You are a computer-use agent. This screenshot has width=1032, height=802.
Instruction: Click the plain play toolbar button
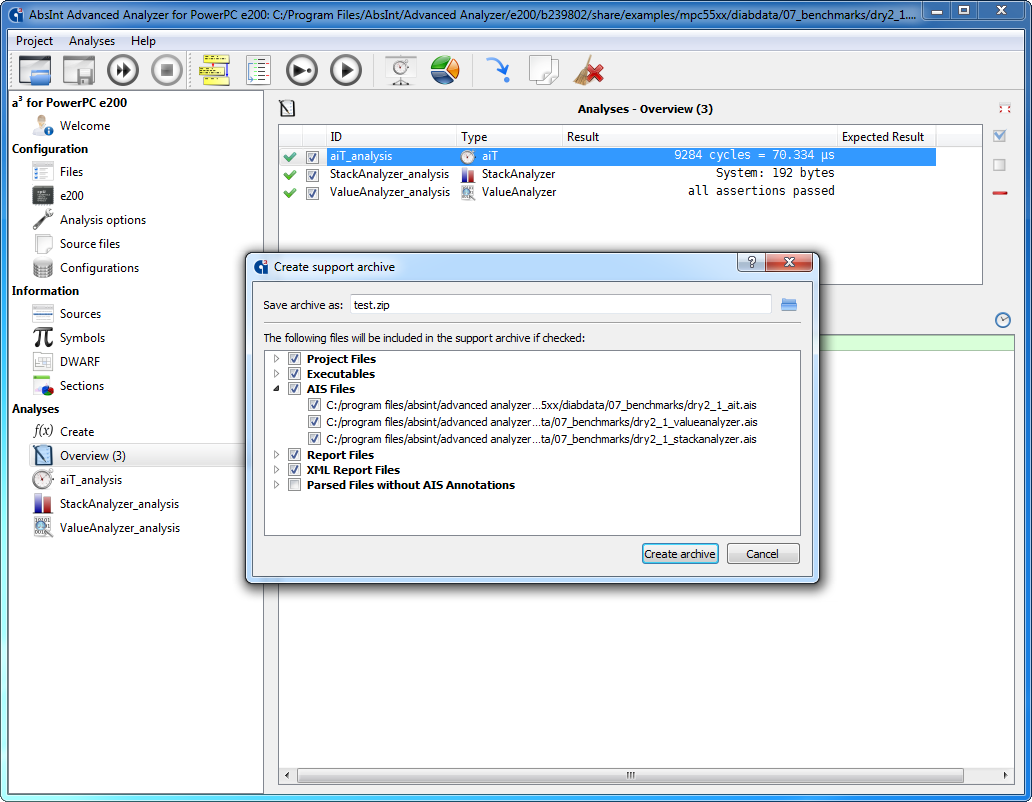346,70
